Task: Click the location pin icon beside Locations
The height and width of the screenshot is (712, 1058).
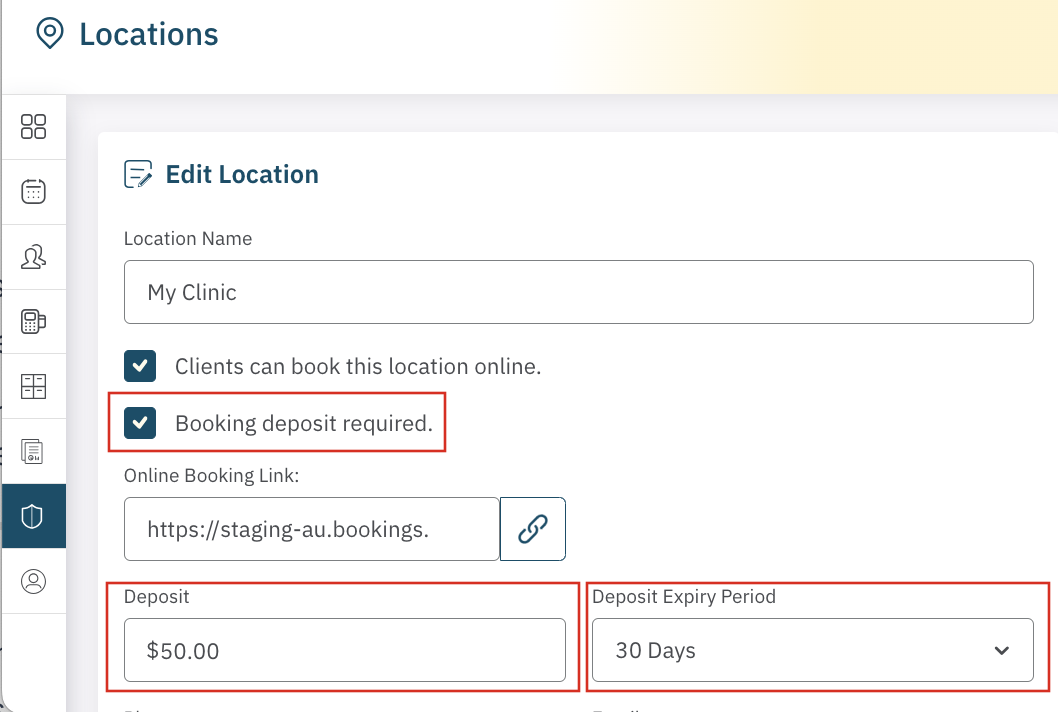Action: click(48, 34)
